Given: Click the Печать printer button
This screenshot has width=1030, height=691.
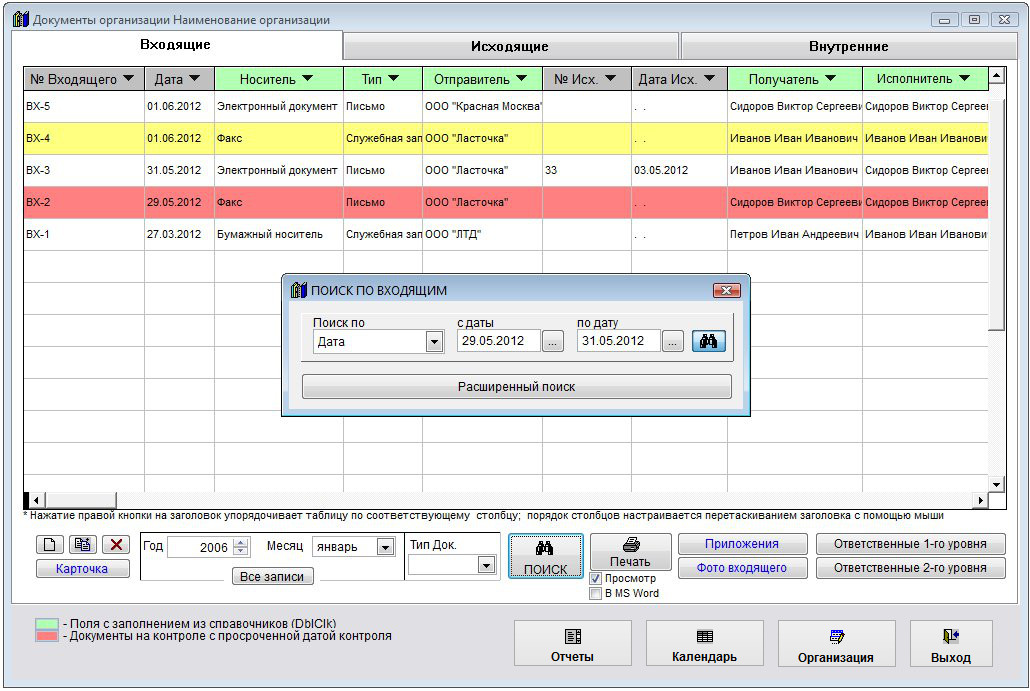Looking at the screenshot, I should (x=630, y=552).
